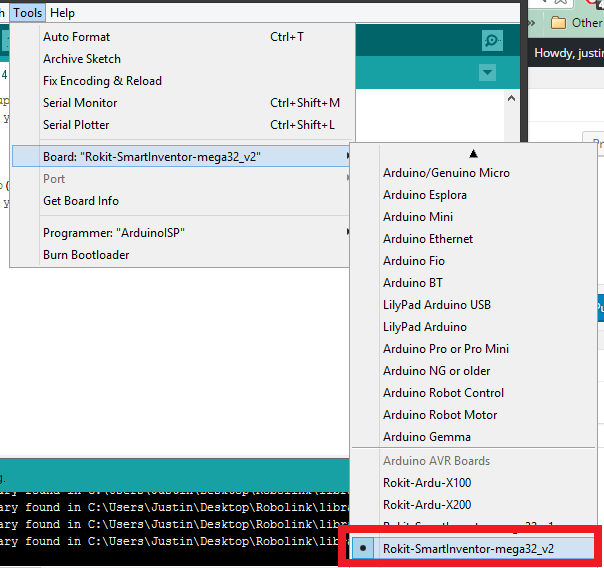Image resolution: width=604 pixels, height=568 pixels.
Task: Expand the Port submenu
Action: point(181,179)
